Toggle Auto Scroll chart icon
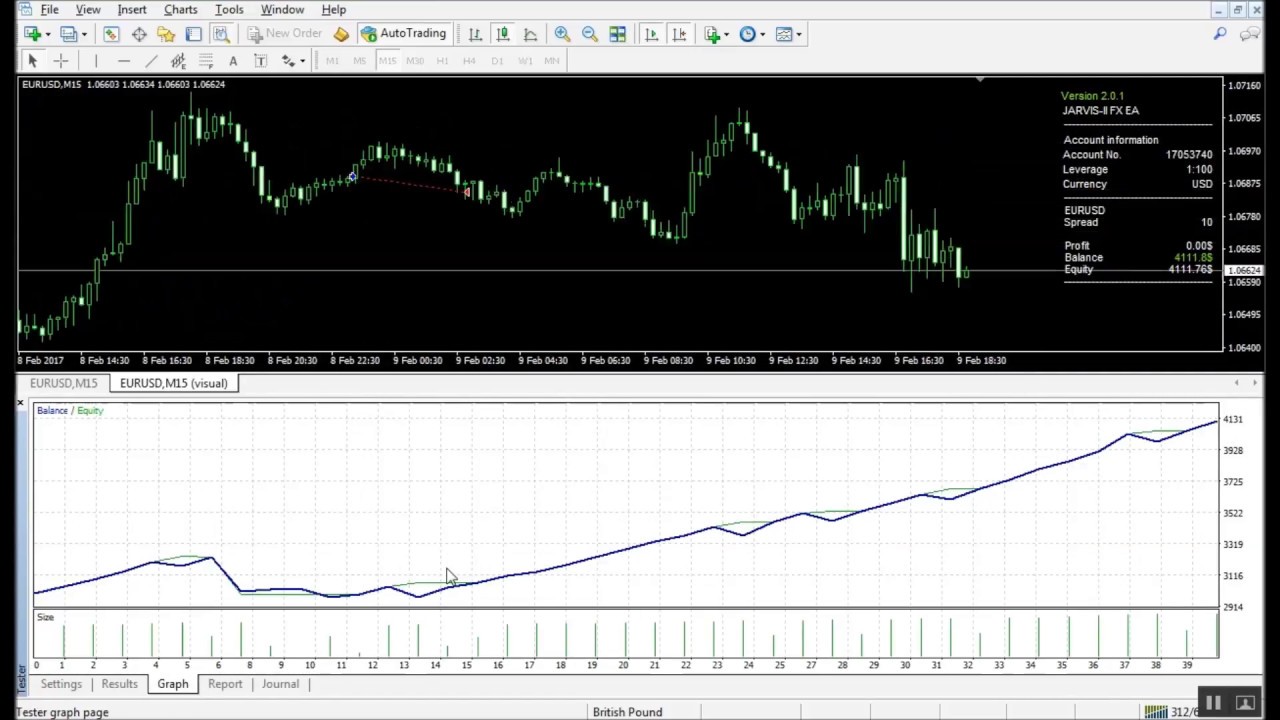The height and width of the screenshot is (720, 1280). [652, 34]
